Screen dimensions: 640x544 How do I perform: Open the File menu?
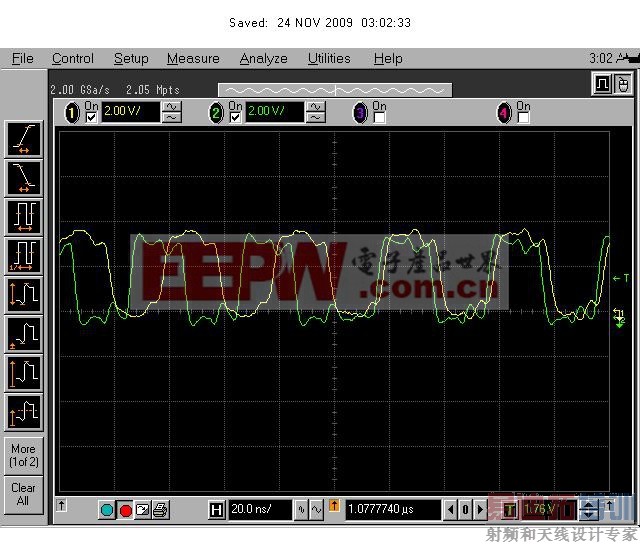[22, 59]
